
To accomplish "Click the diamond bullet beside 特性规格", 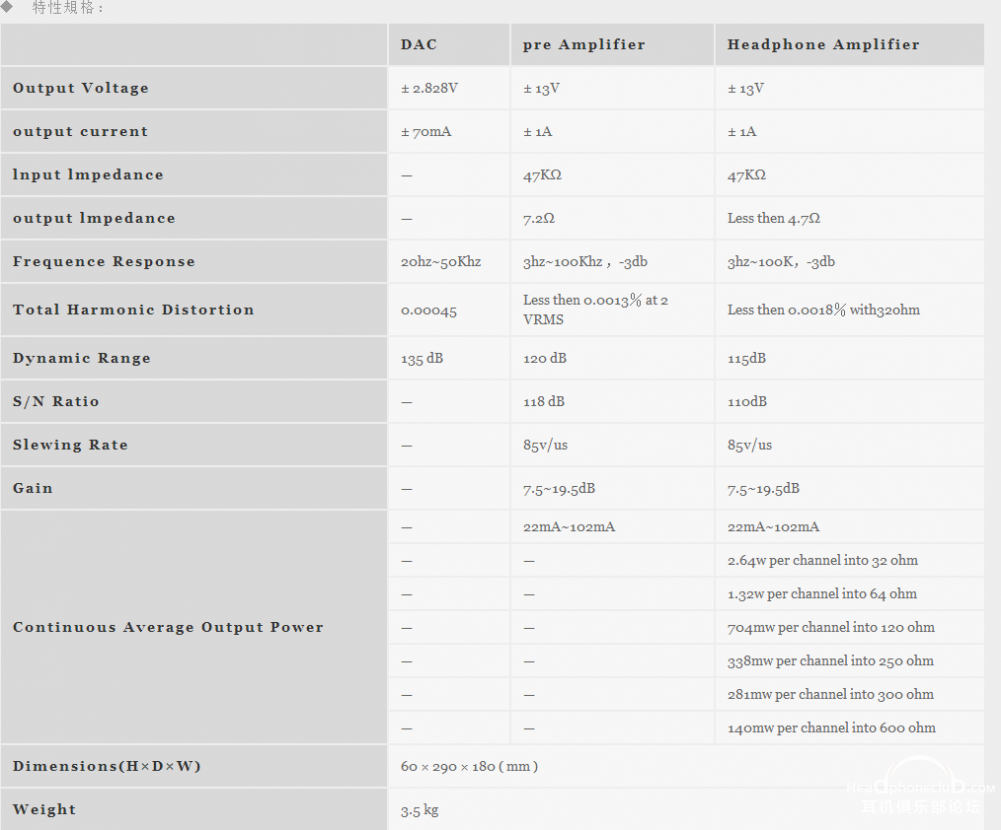I will (7, 6).
